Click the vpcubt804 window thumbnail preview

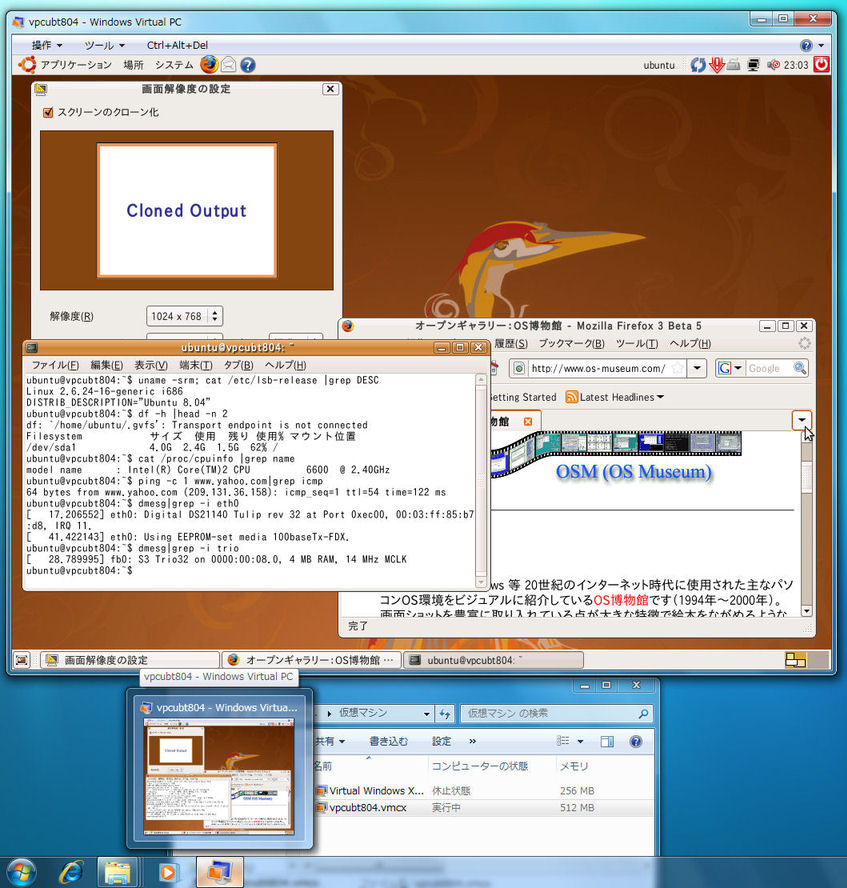[220, 776]
